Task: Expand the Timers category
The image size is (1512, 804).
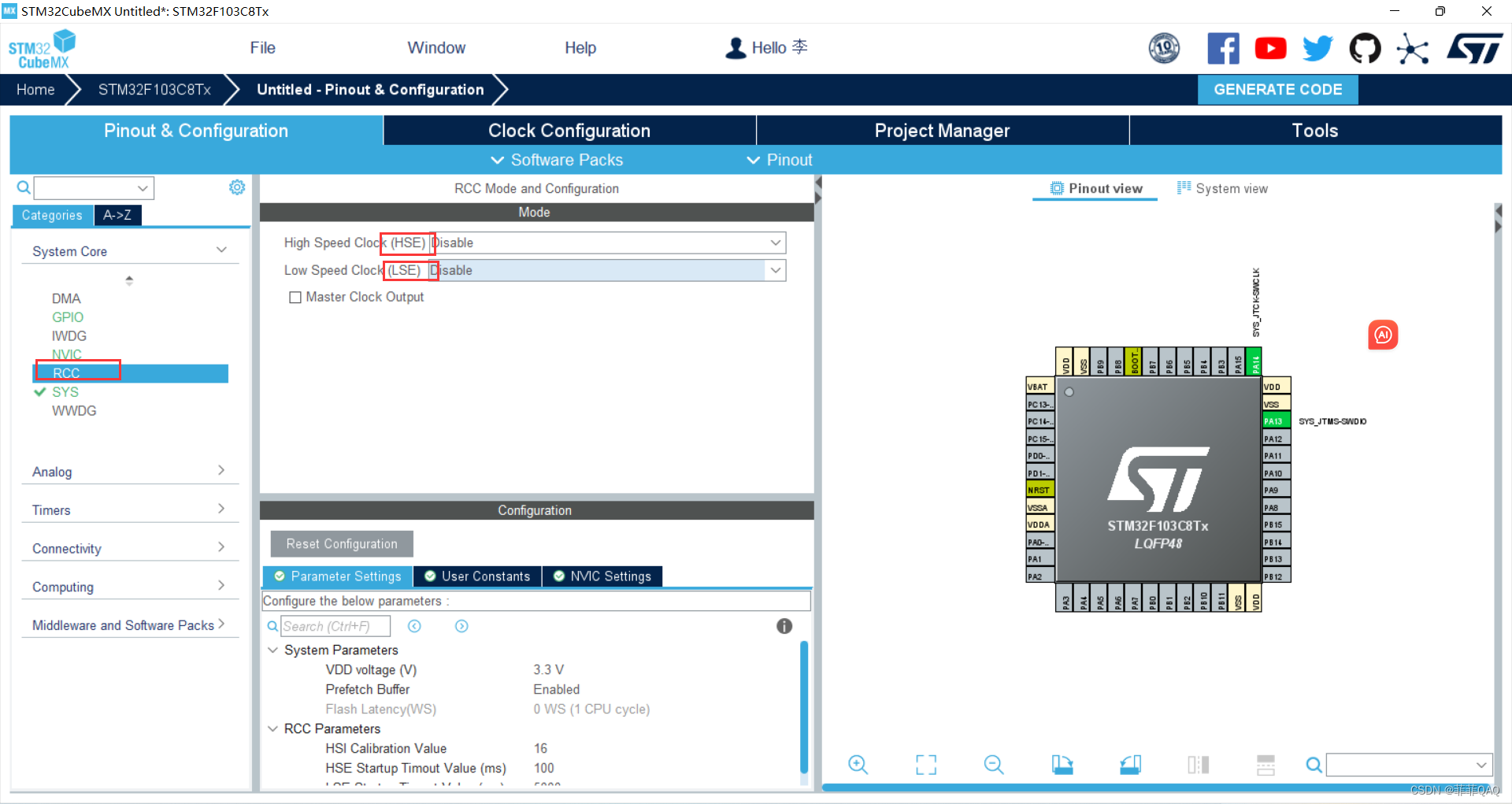Action: point(130,510)
